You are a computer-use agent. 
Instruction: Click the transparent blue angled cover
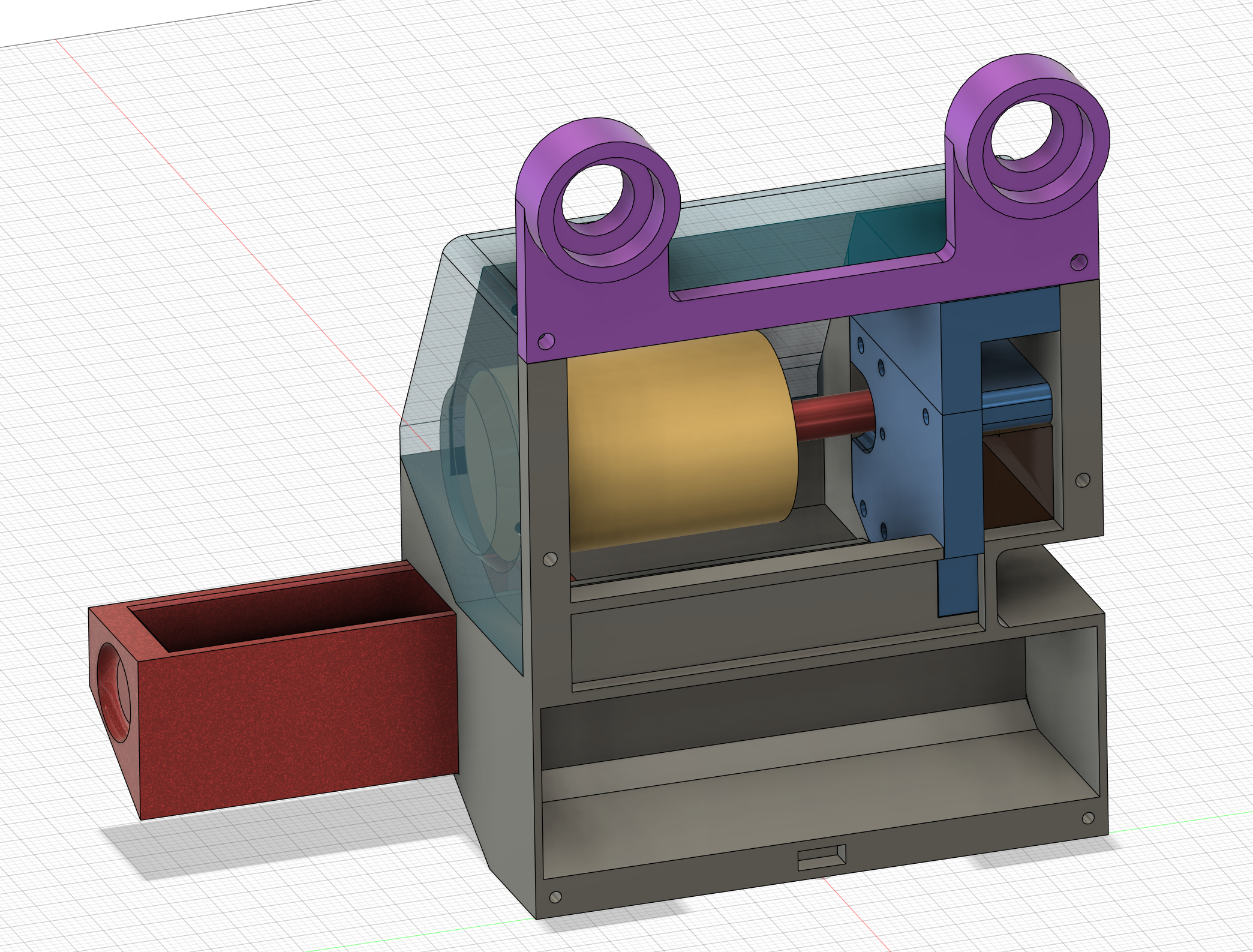coord(444,336)
